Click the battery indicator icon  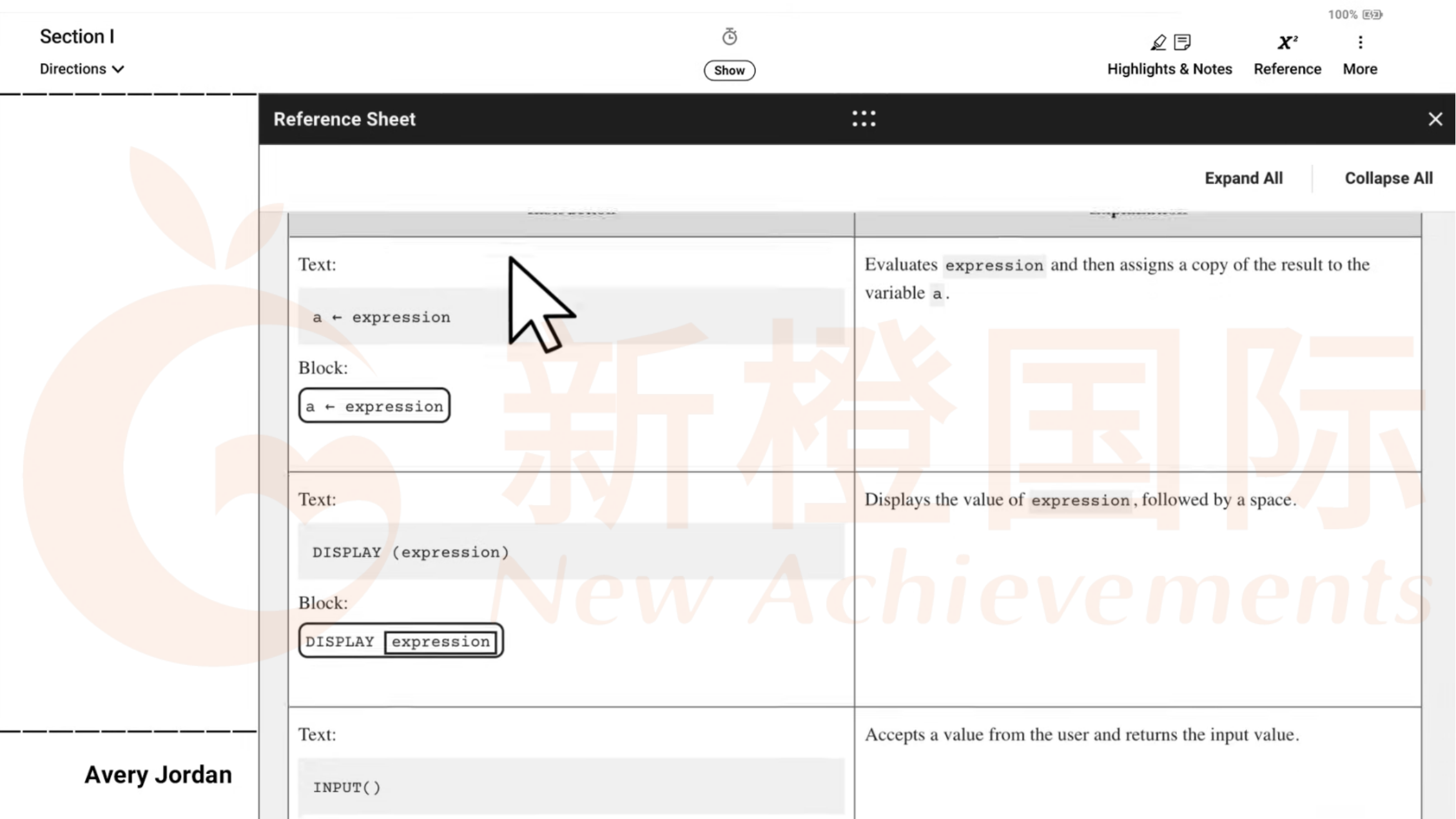point(1373,14)
